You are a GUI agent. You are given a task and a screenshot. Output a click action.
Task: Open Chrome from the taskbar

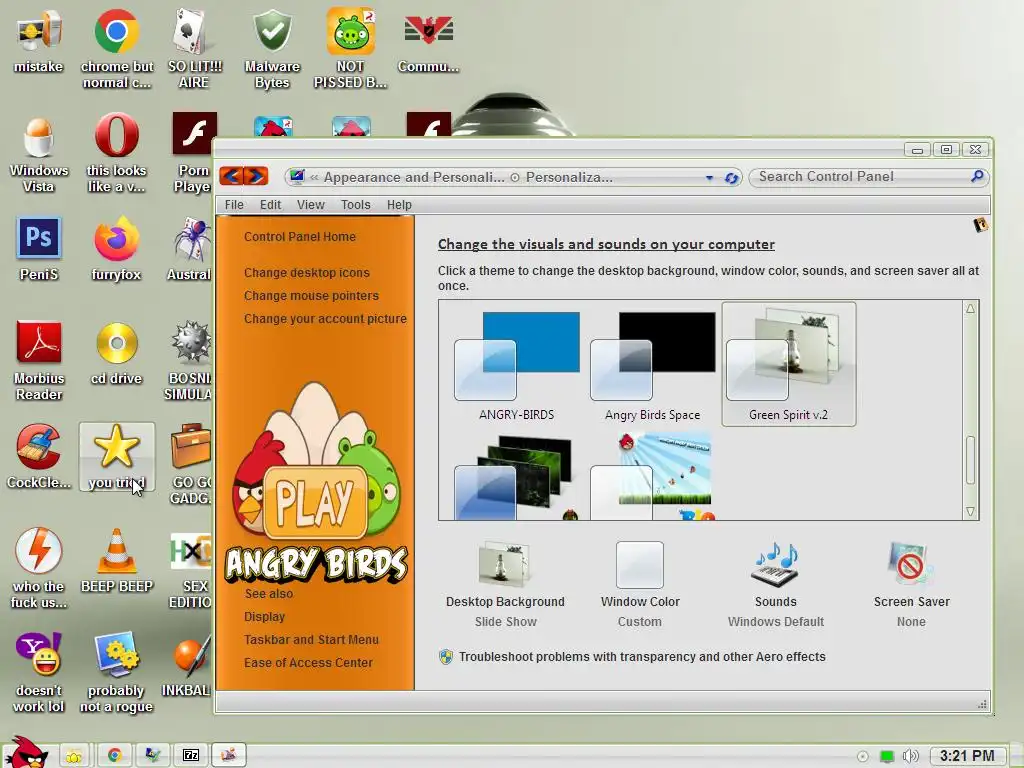[x=114, y=756]
